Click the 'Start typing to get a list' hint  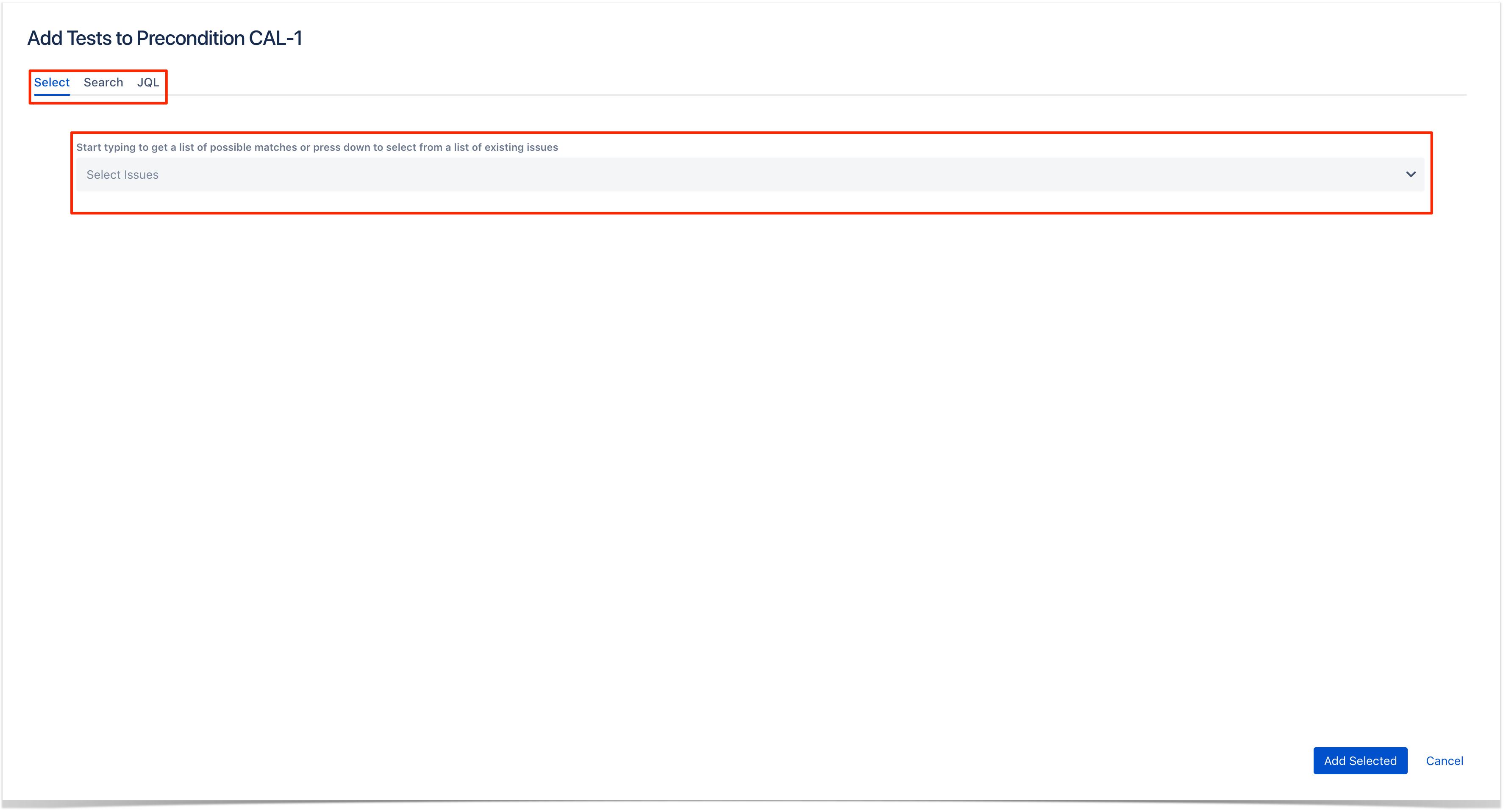pos(317,147)
